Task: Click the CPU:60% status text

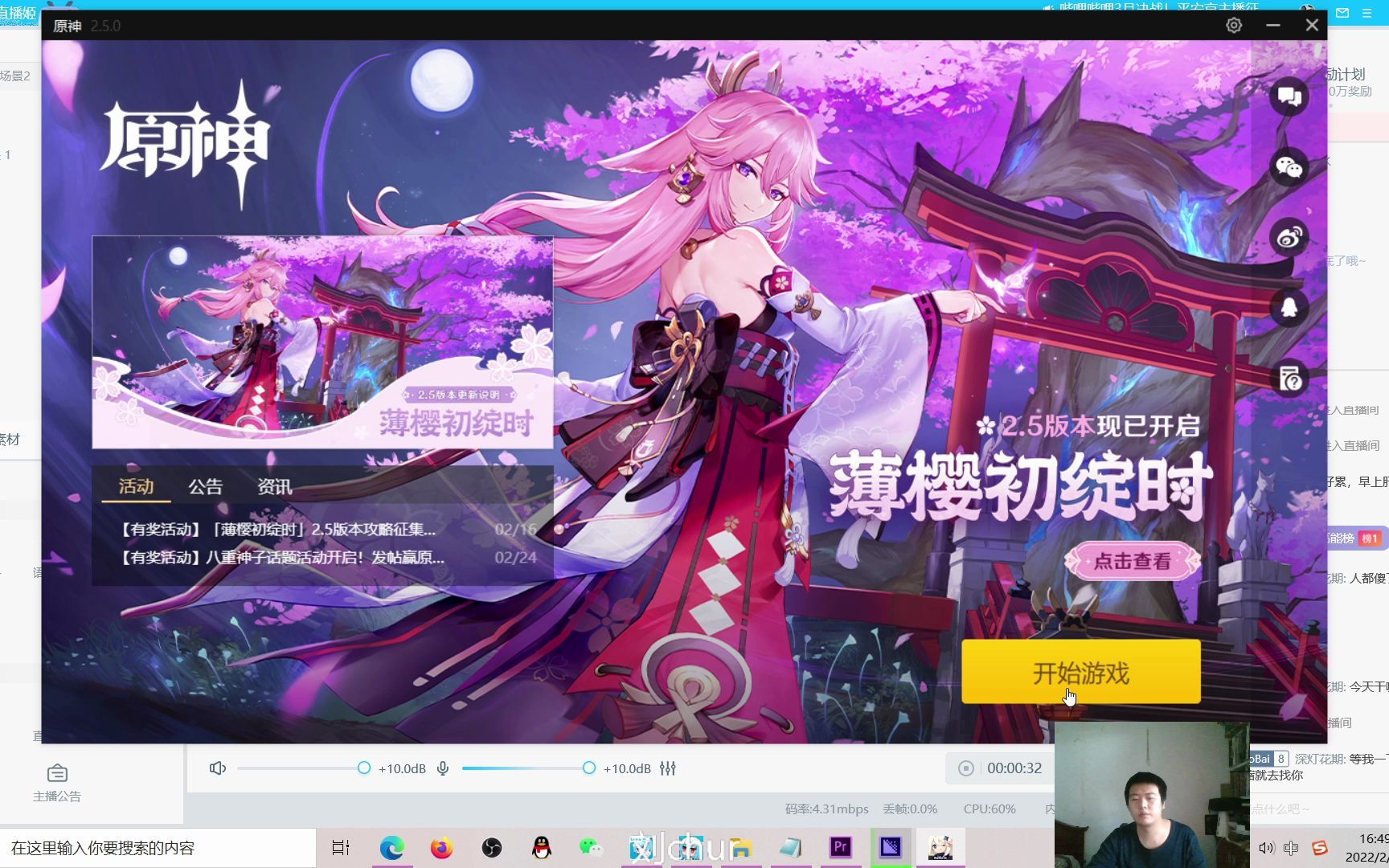Action: coord(990,809)
